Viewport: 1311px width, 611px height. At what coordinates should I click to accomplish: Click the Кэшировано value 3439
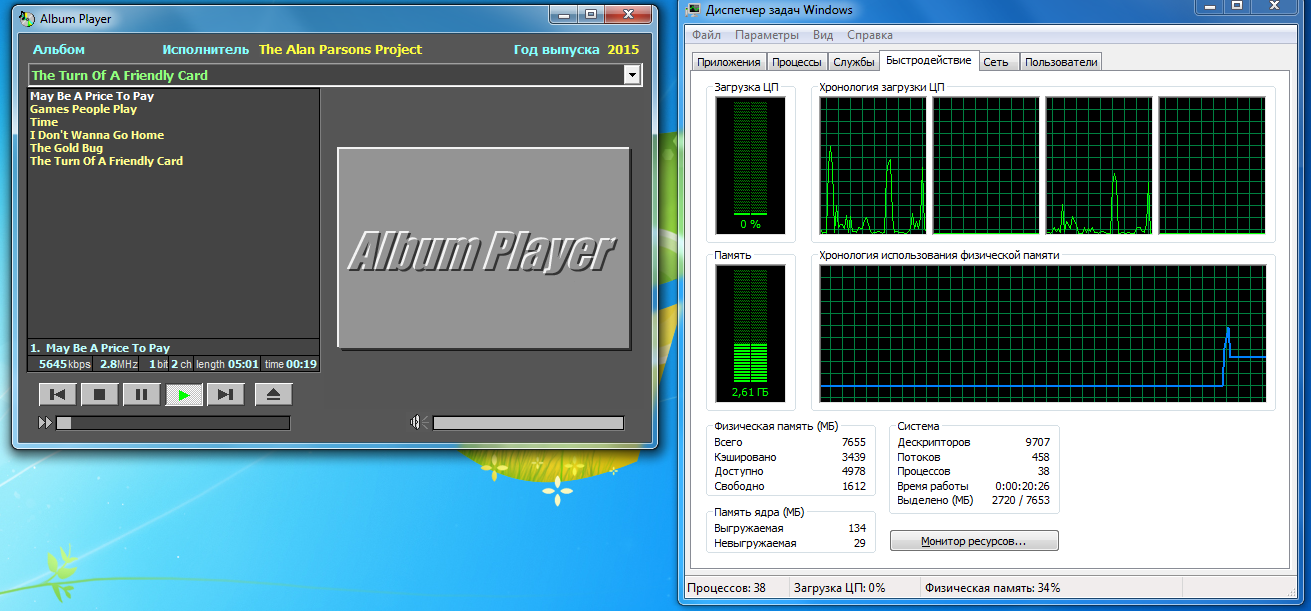coord(853,457)
